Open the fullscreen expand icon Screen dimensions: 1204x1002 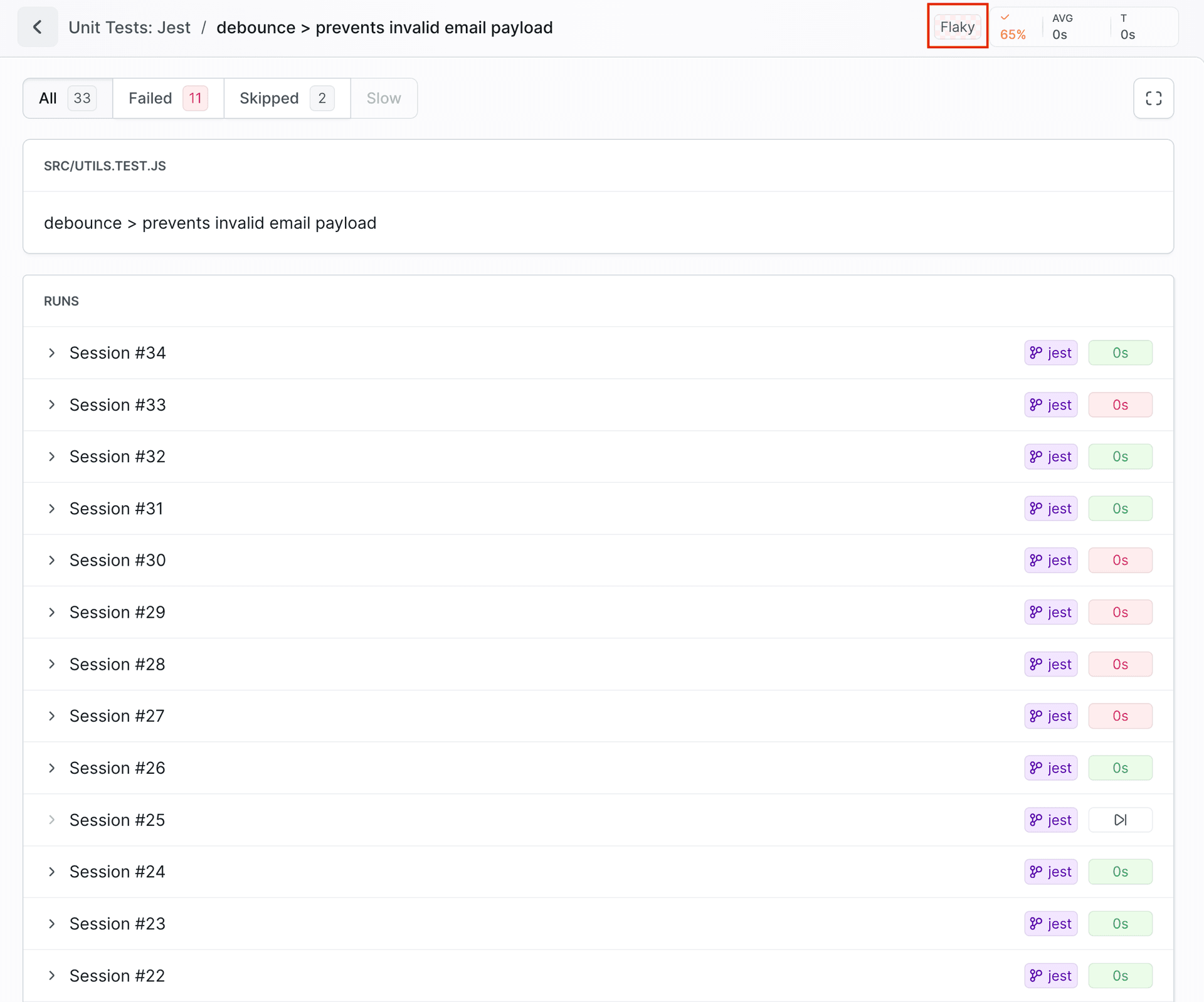coord(1153,98)
